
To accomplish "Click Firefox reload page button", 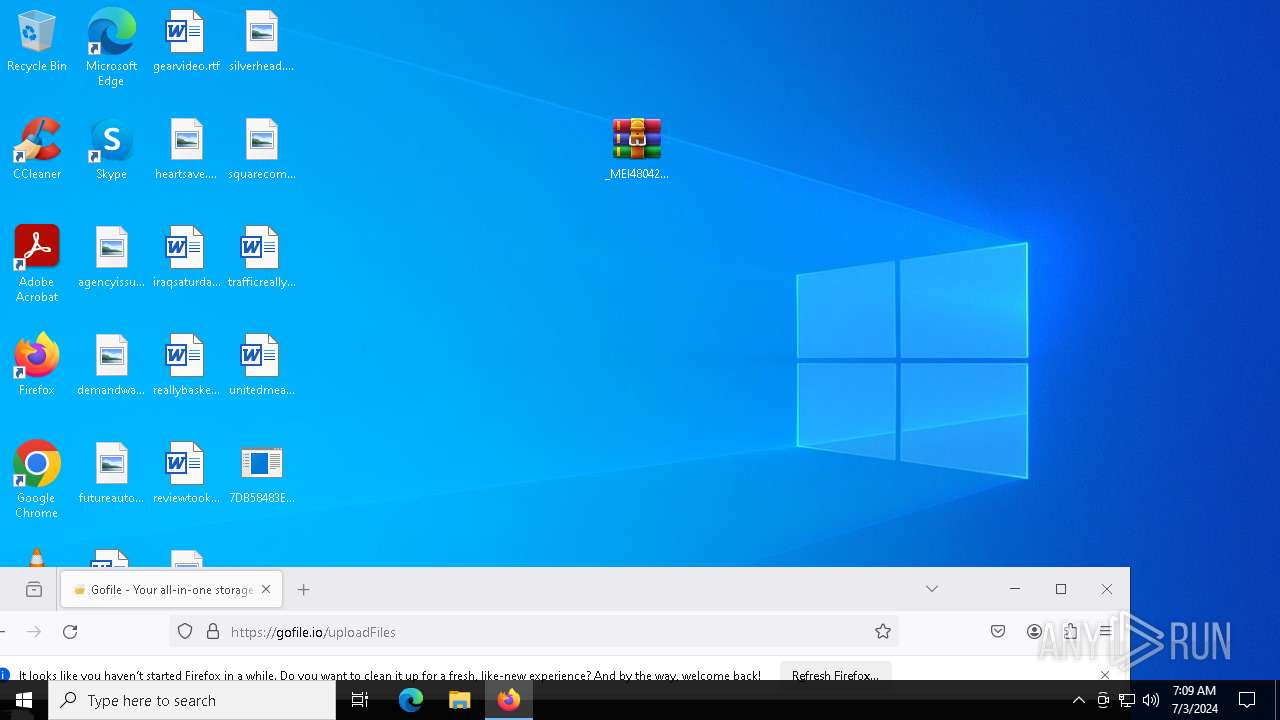I will pyautogui.click(x=70, y=632).
